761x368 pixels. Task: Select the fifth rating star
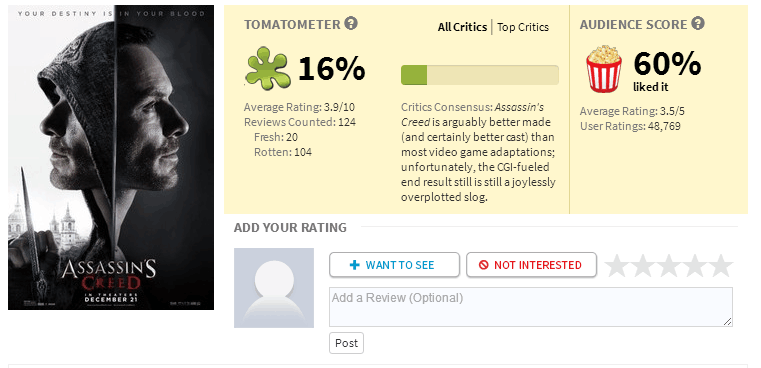click(721, 266)
